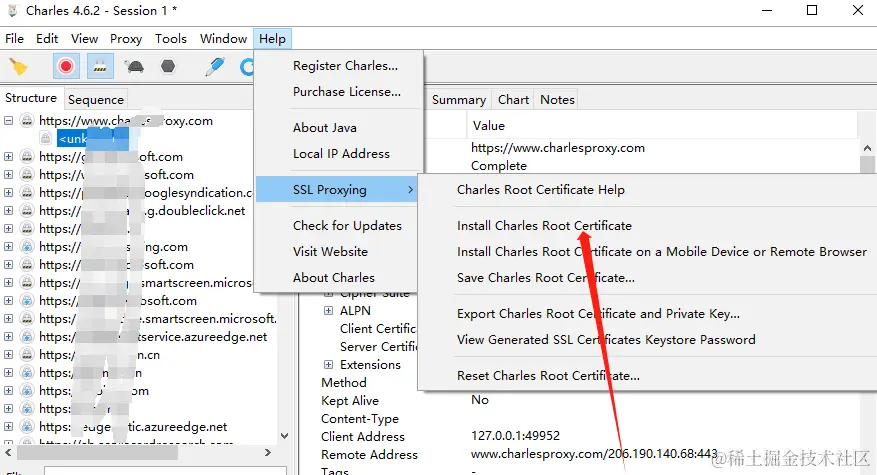Viewport: 877px width, 475px height.
Task: Open the Proxy menu
Action: (126, 39)
